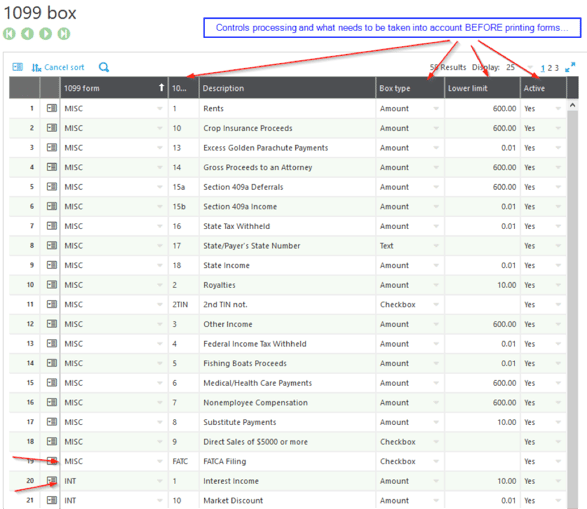Open Active dropdown for Nonemployee Compensation row
This screenshot has height=509, width=587.
558,402
